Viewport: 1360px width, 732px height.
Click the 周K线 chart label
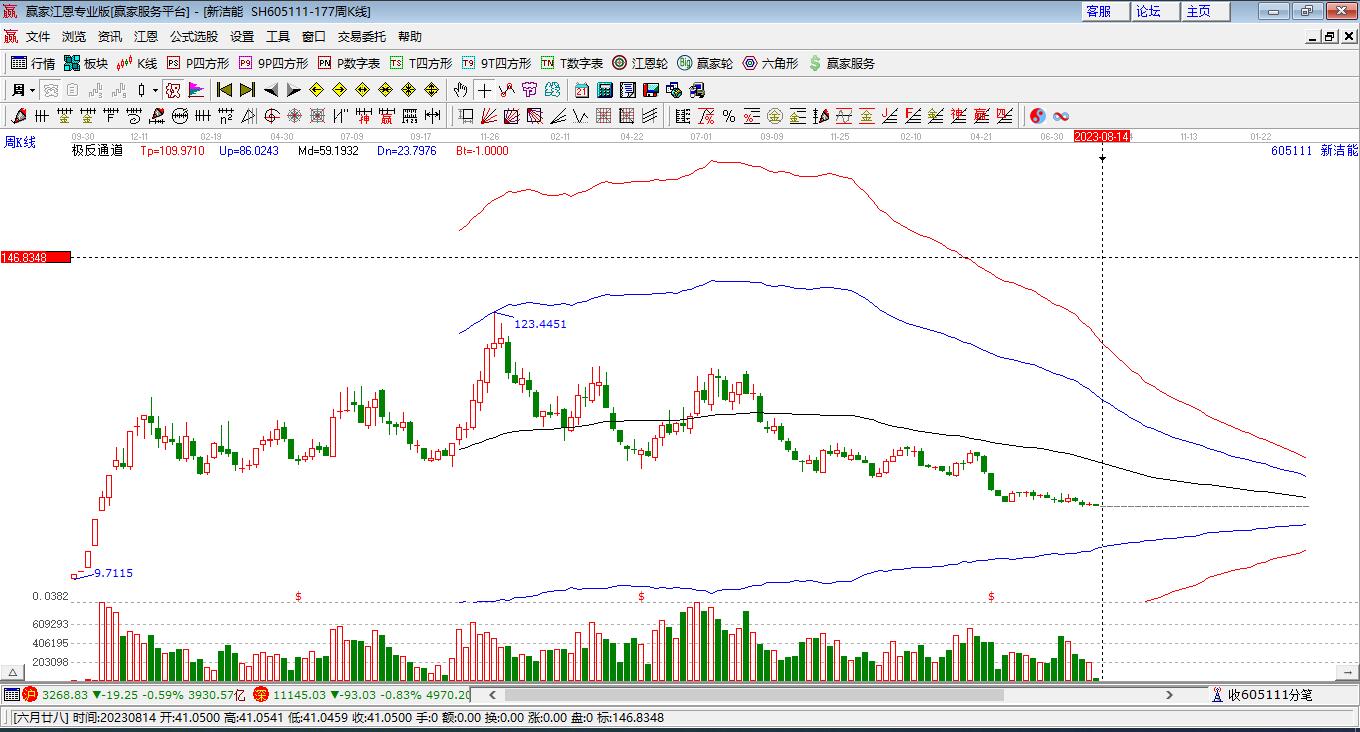20,143
